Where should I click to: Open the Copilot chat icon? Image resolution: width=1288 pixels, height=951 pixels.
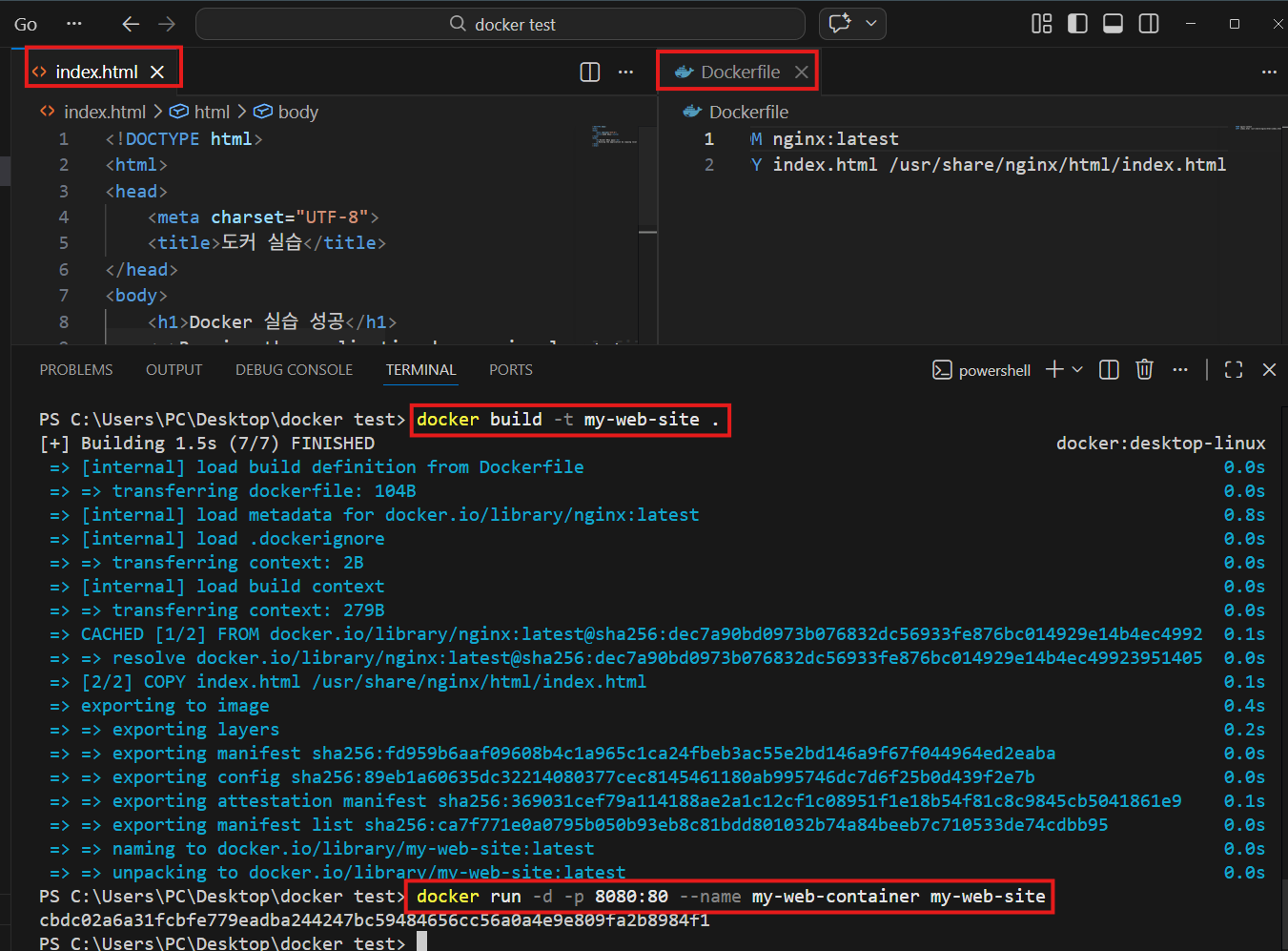pyautogui.click(x=840, y=24)
